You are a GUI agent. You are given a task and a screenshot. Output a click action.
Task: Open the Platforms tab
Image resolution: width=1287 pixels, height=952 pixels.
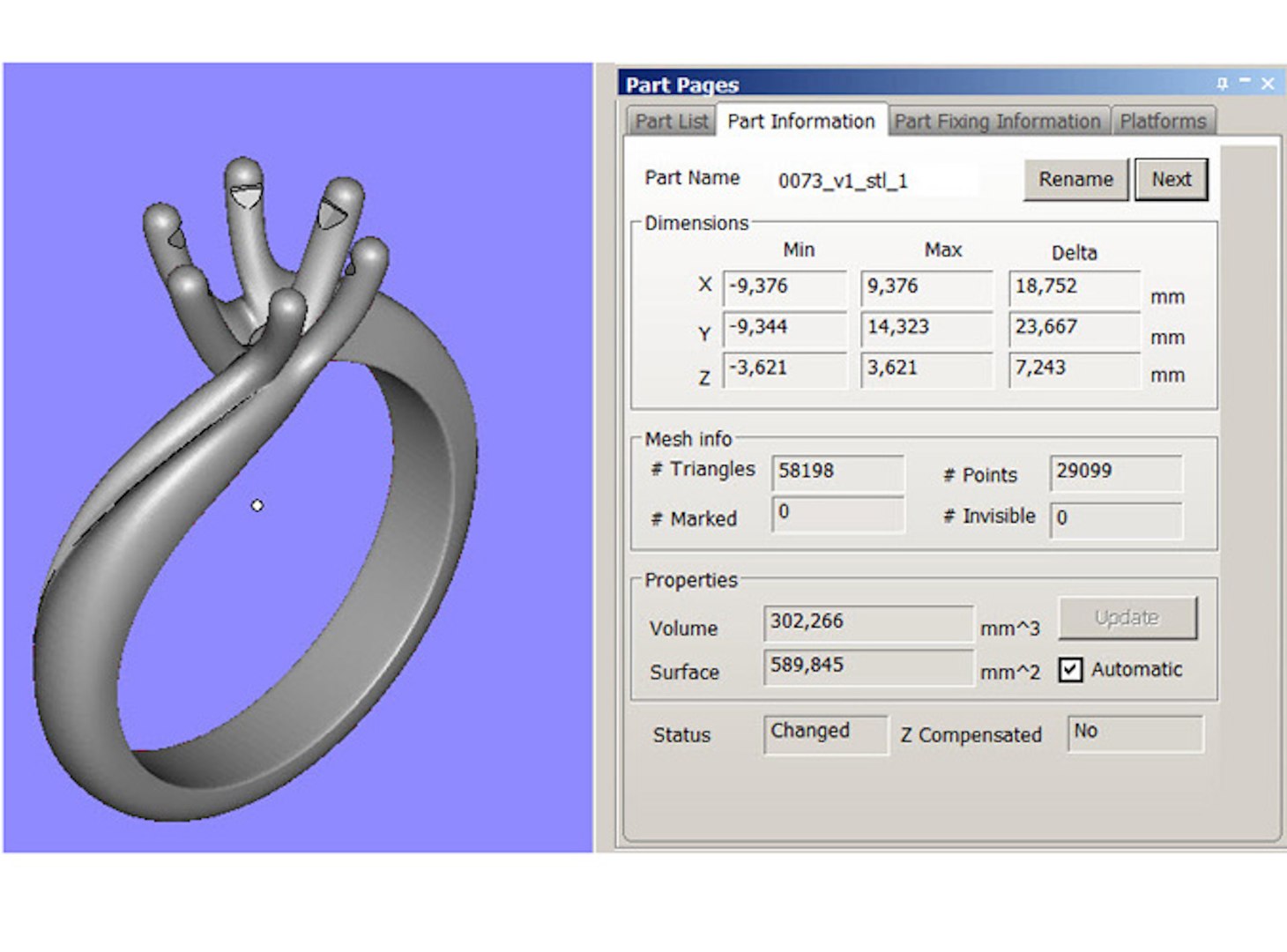click(x=1163, y=122)
